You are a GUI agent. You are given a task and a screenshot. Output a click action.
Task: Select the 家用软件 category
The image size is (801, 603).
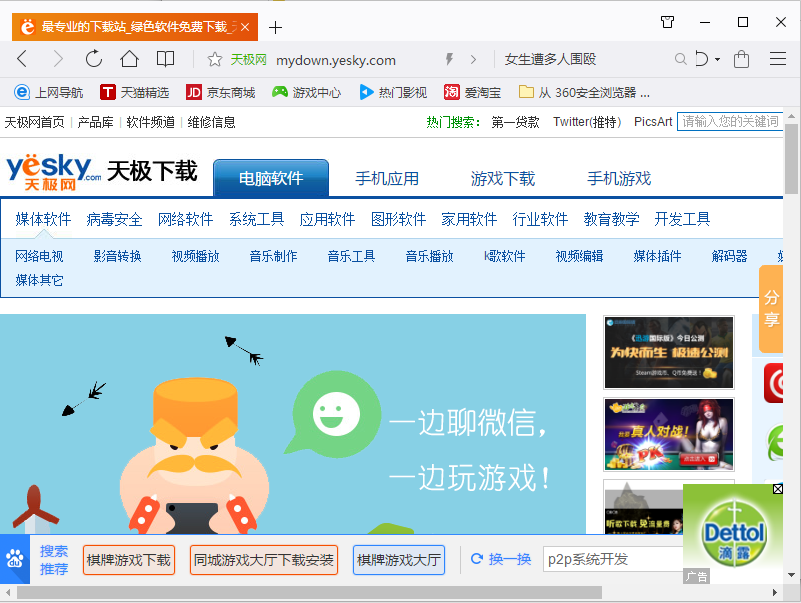[469, 219]
